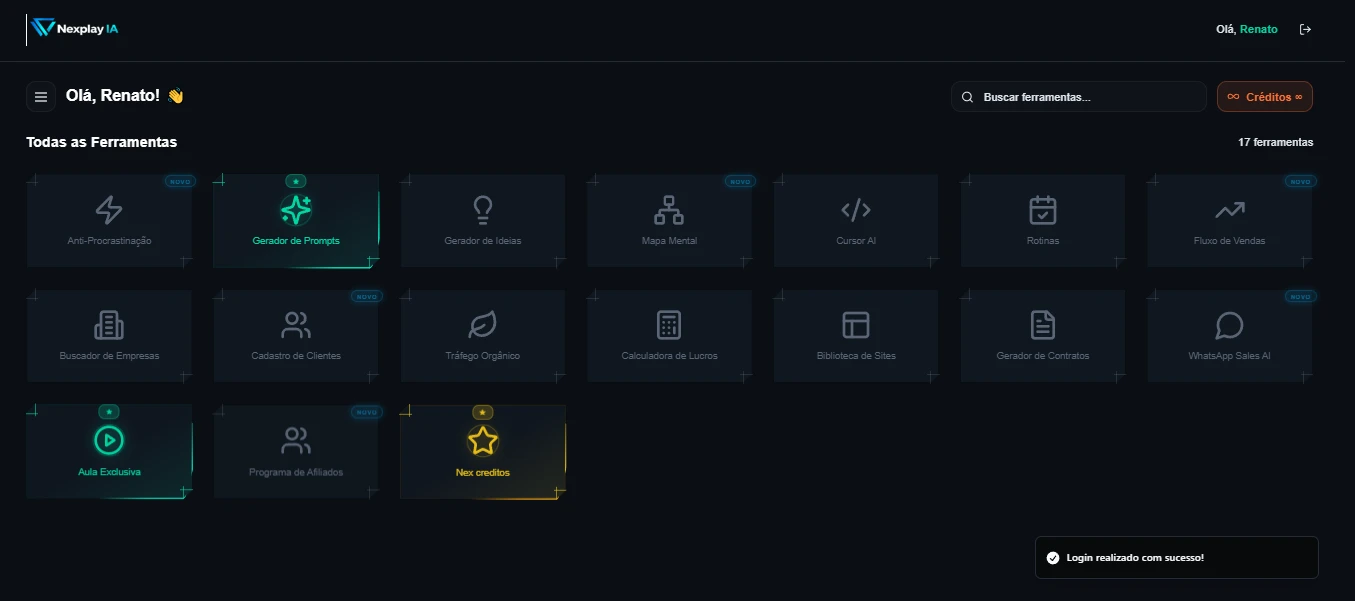1355x601 pixels.
Task: Open the Rotinas calendar tool
Action: click(1043, 210)
